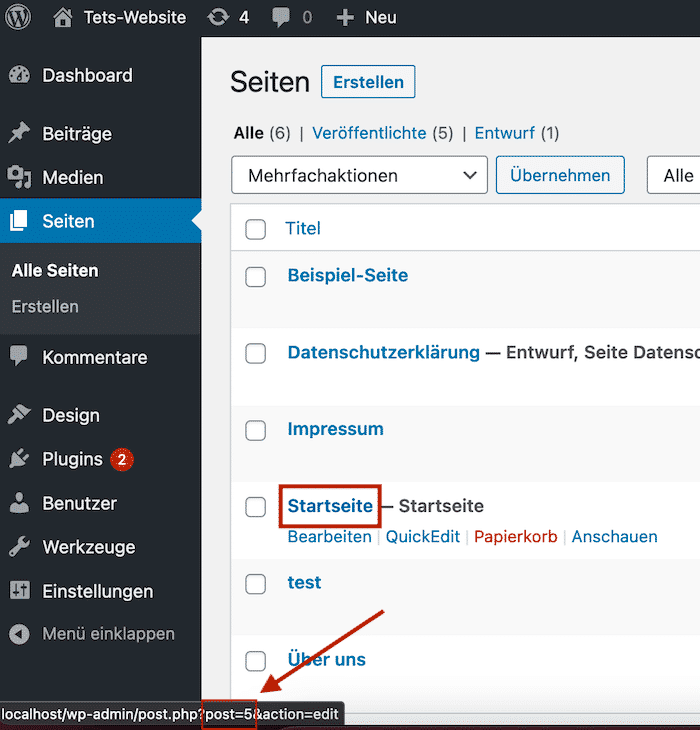This screenshot has height=730, width=700.
Task: Click Anschauen under Startseite
Action: coord(614,536)
